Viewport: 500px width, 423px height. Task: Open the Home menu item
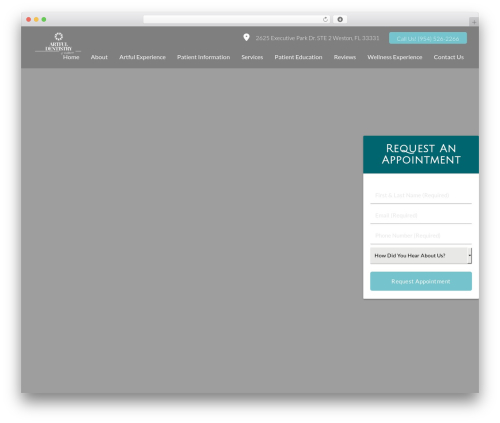click(71, 57)
